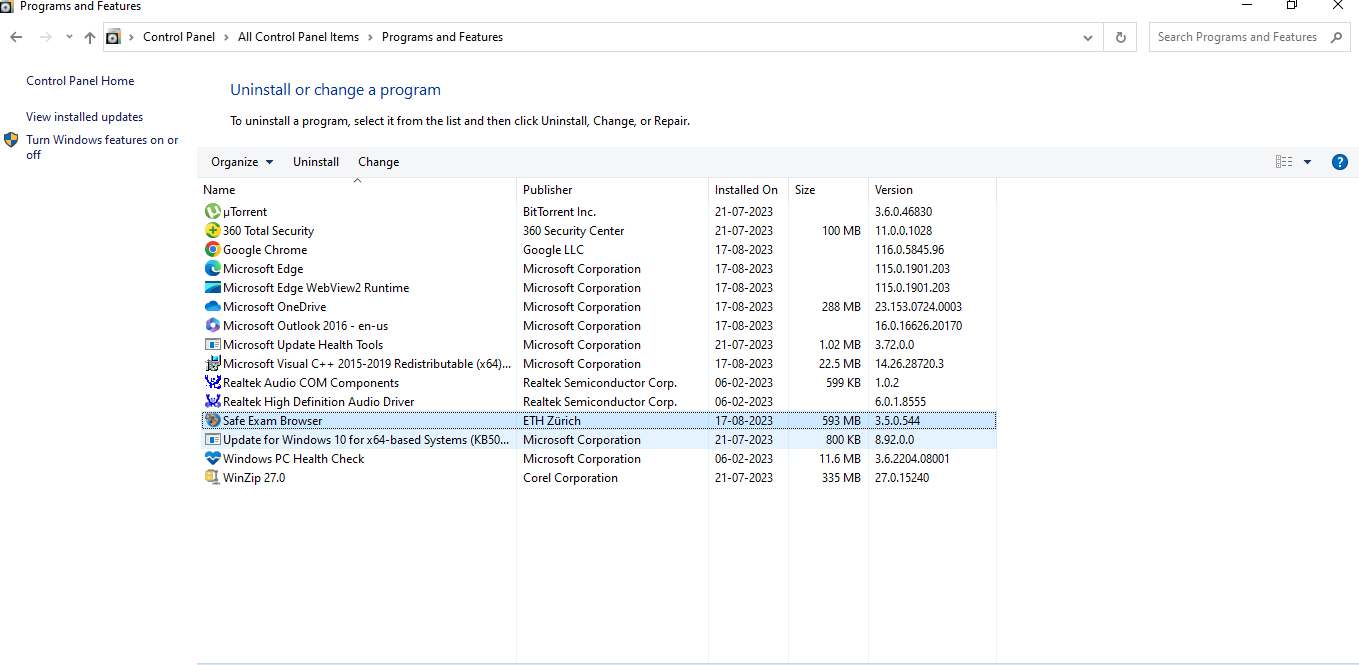Image resolution: width=1359 pixels, height=665 pixels.
Task: Click version 3.5.0.544
Action: coord(897,421)
